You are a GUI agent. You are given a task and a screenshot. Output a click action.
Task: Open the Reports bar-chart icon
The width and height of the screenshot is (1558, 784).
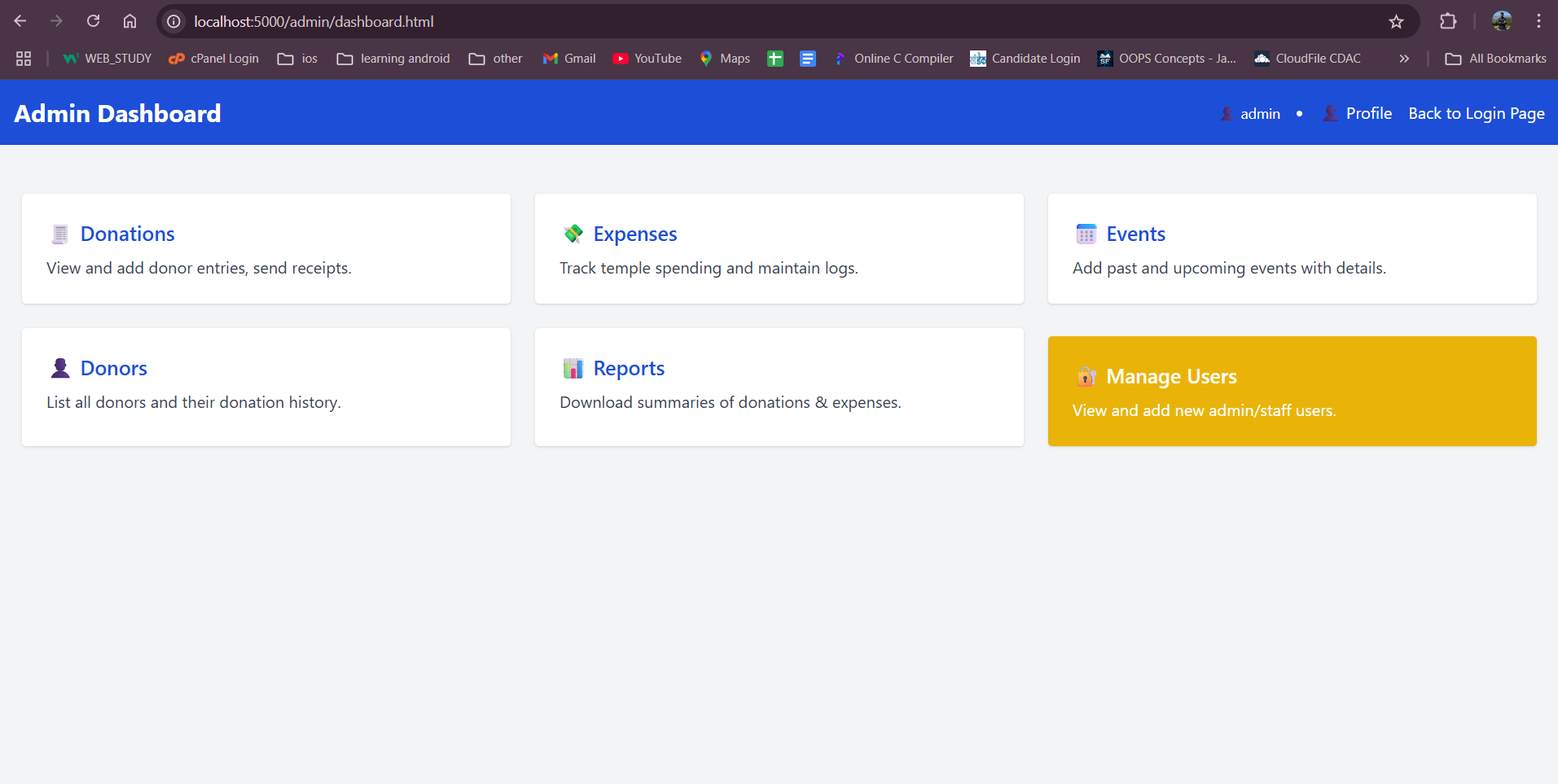pyautogui.click(x=573, y=368)
